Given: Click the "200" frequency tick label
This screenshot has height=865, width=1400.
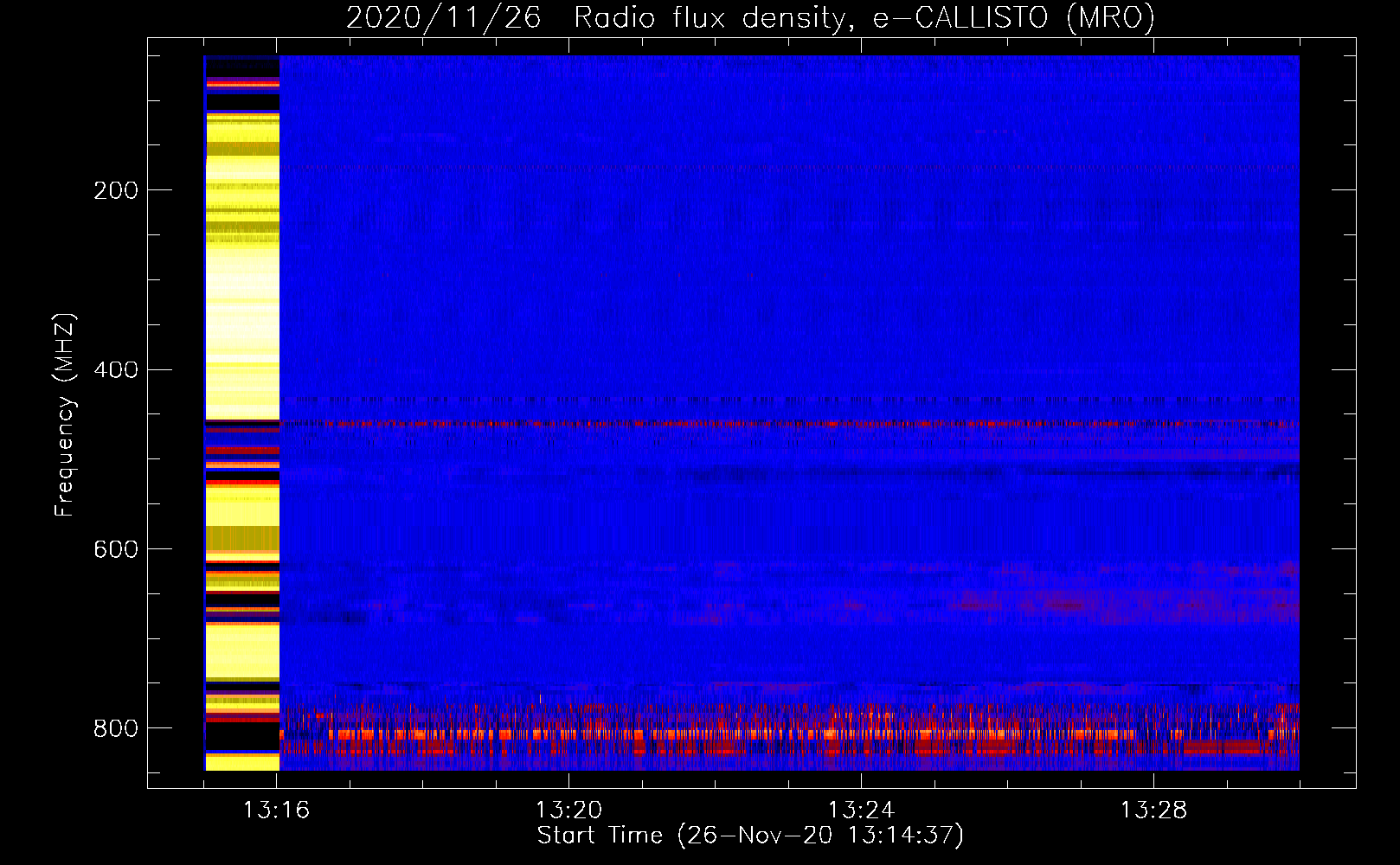Looking at the screenshot, I should 116,190.
